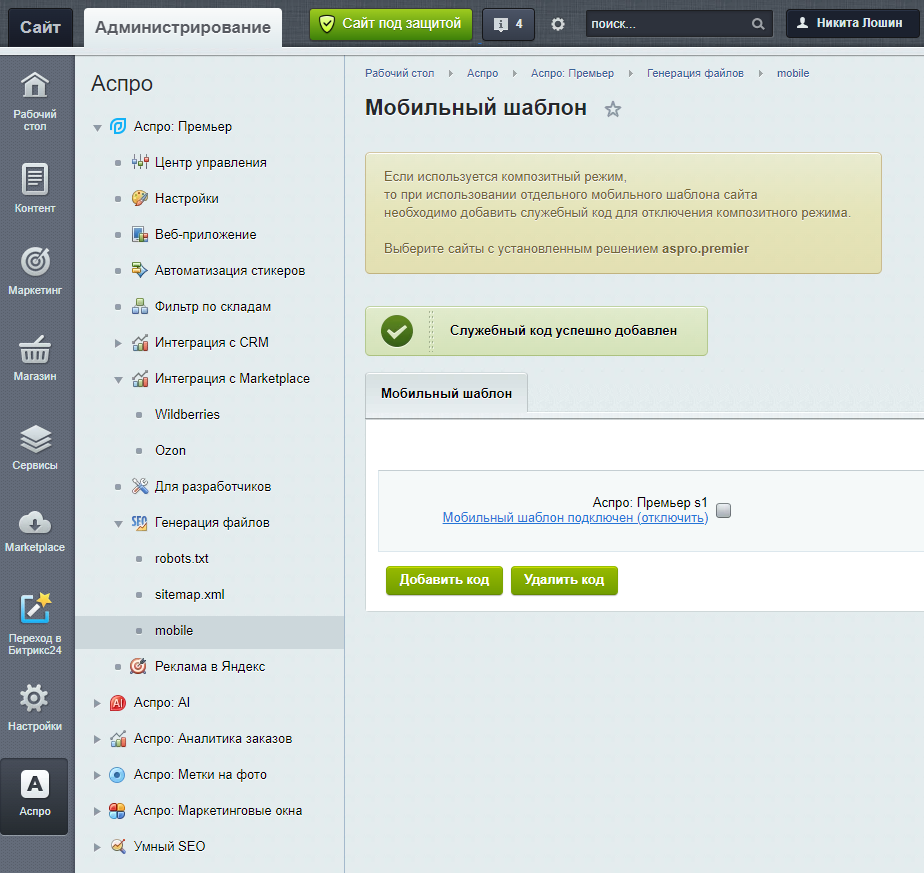Viewport: 924px width, 873px height.
Task: Click Сайт под защитой button
Action: (391, 24)
